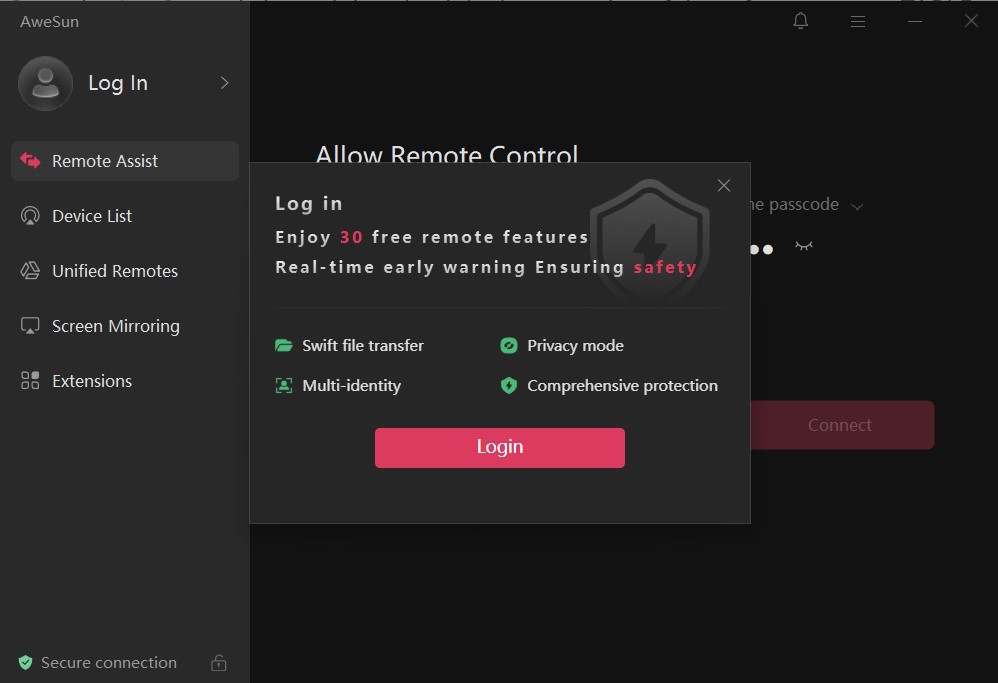This screenshot has height=683, width=998.
Task: Click the Connect button
Action: coord(840,425)
